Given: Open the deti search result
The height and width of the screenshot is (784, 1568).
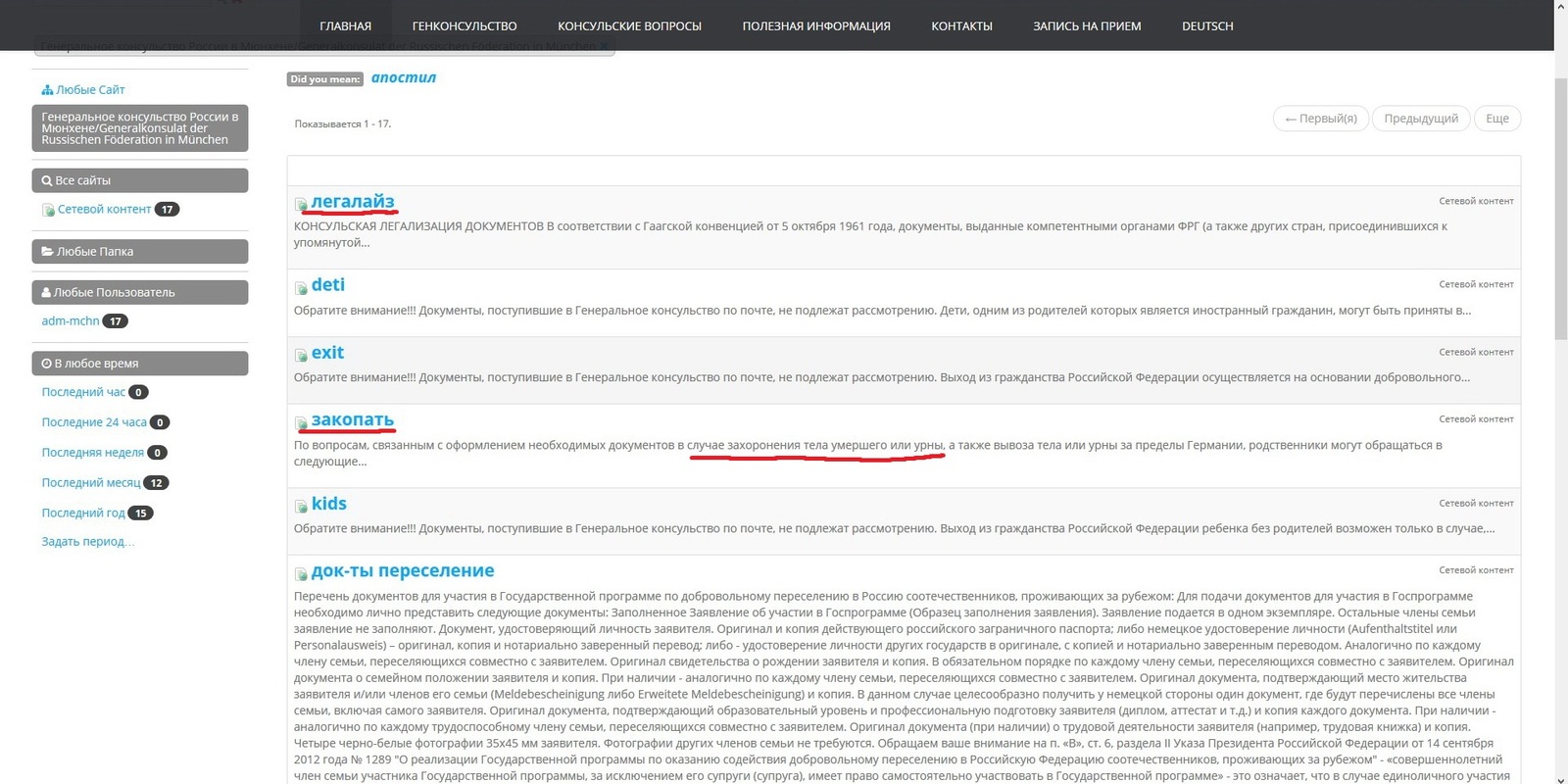Looking at the screenshot, I should tap(327, 284).
